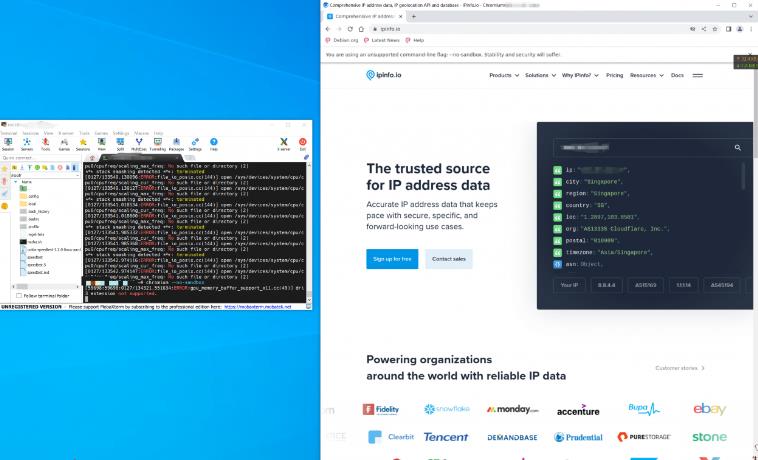Open the Settings icon in MobaXterm toolbar
The height and width of the screenshot is (460, 758).
pyautogui.click(x=195, y=144)
